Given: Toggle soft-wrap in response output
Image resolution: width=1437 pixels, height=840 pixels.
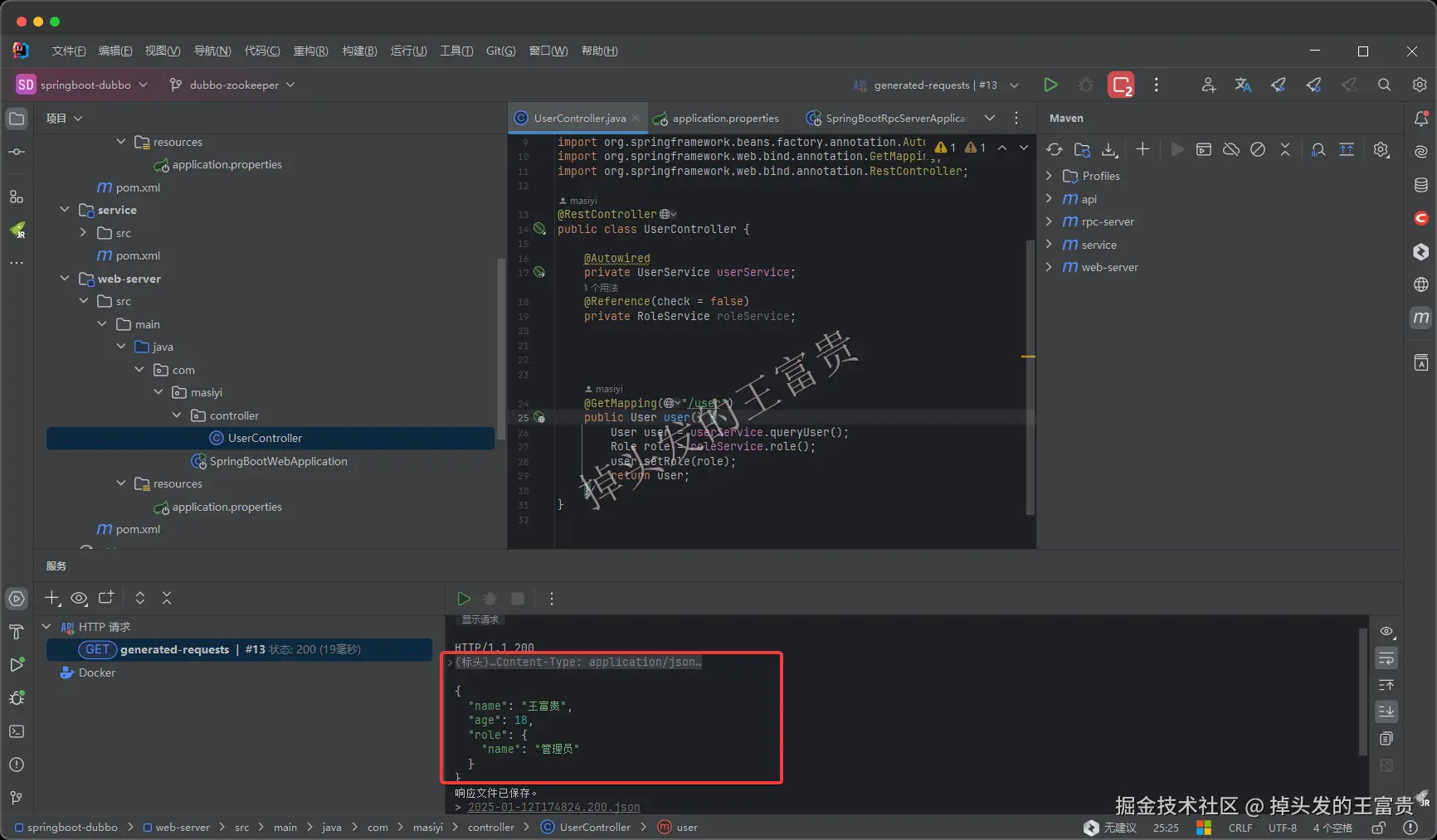Looking at the screenshot, I should click(1386, 658).
